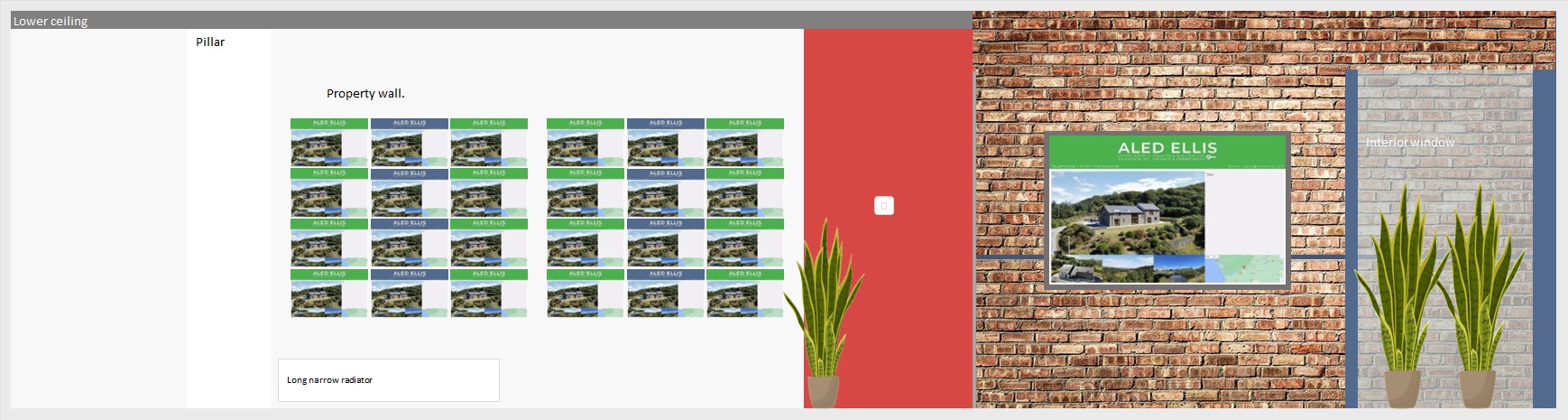Click the key logo beside the large ALED ELLIS title
Image resolution: width=1568 pixels, height=420 pixels.
1211,157
